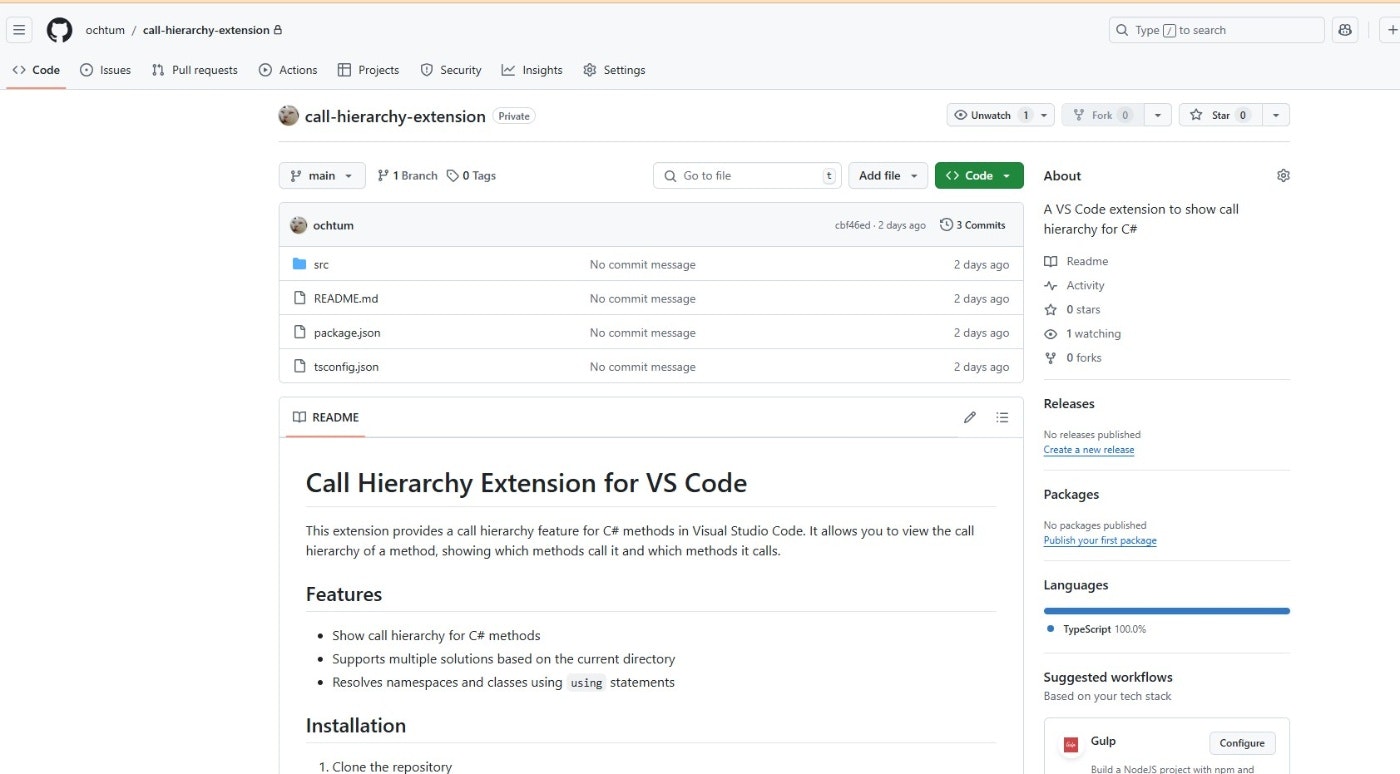The image size is (1400, 774).
Task: Open the green Code dropdown
Action: 979,175
